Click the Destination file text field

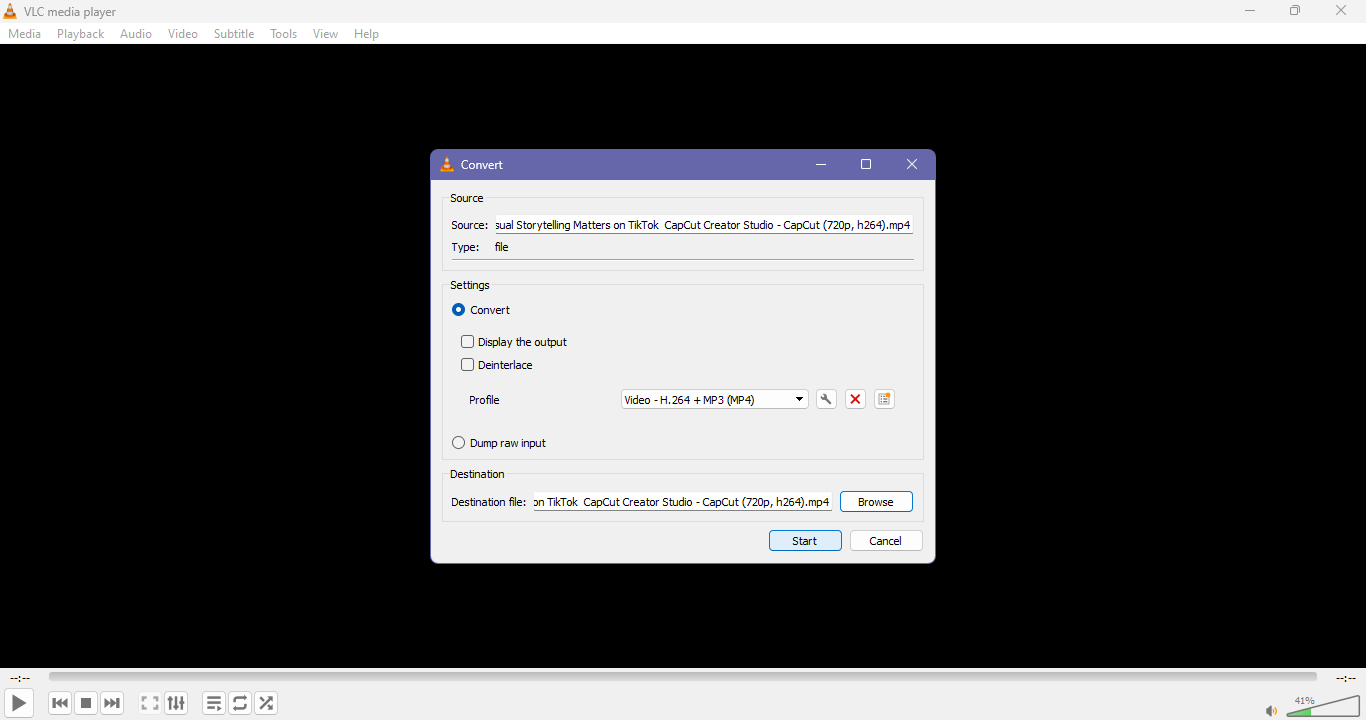click(x=683, y=502)
